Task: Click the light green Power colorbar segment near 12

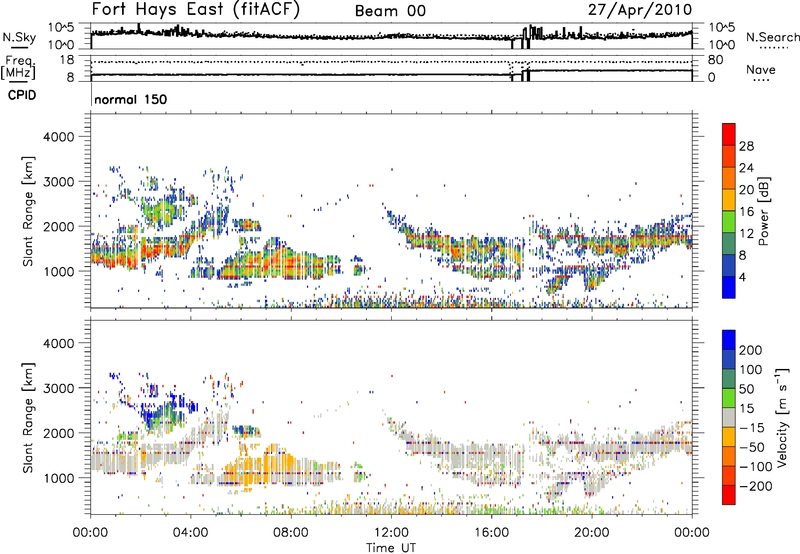Action: tap(729, 221)
